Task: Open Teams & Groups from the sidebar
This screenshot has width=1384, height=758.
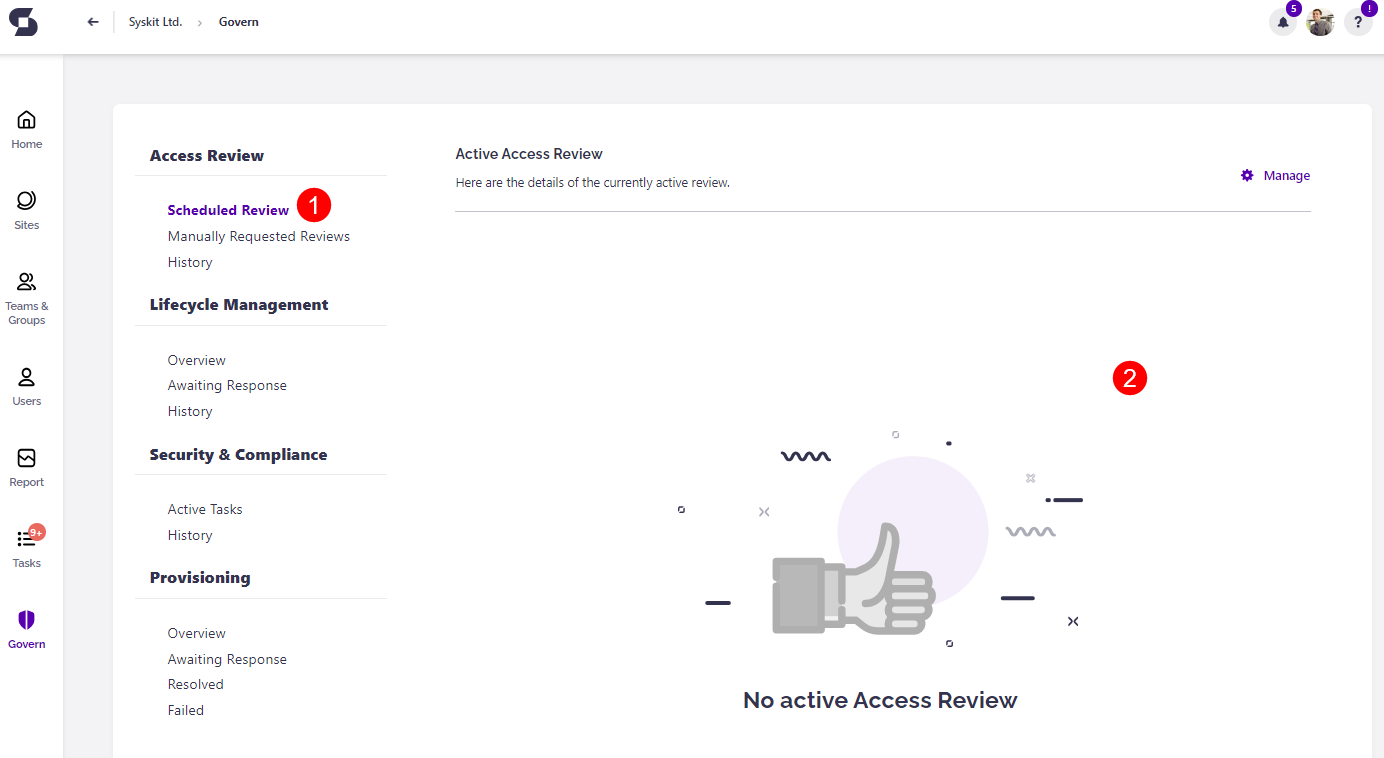Action: (26, 288)
